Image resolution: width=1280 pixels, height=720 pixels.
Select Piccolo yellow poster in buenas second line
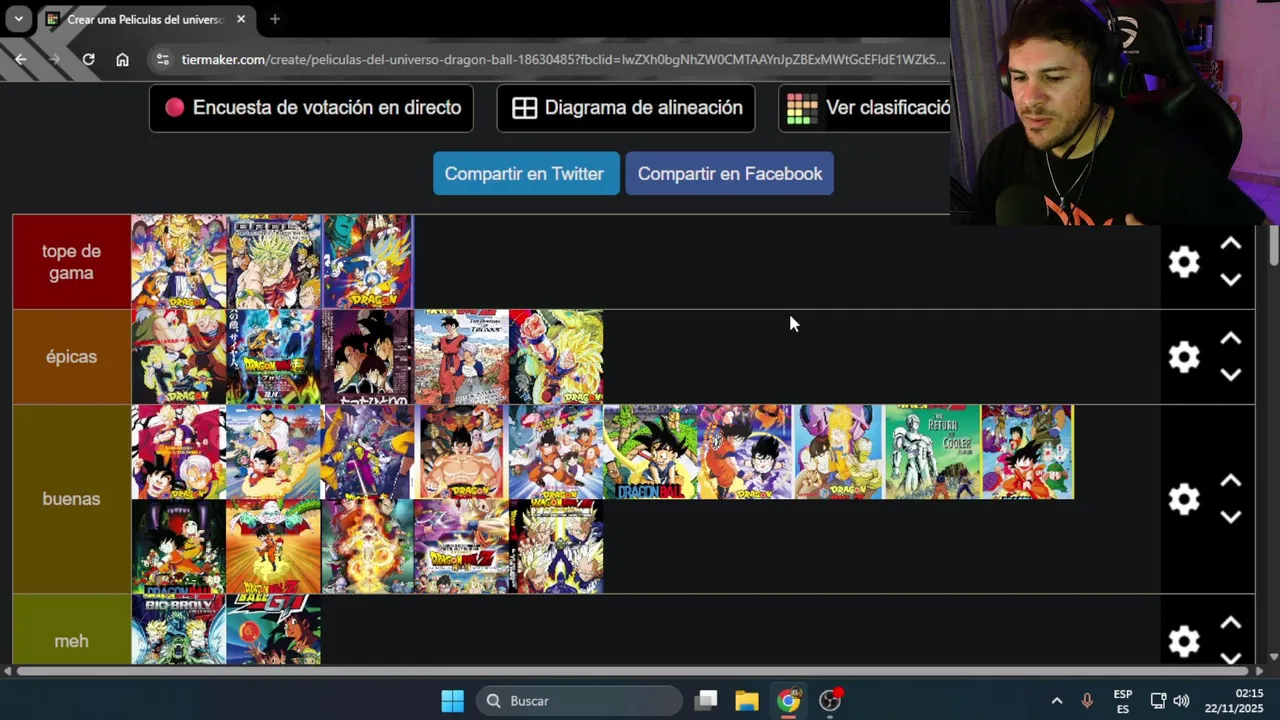(273, 547)
